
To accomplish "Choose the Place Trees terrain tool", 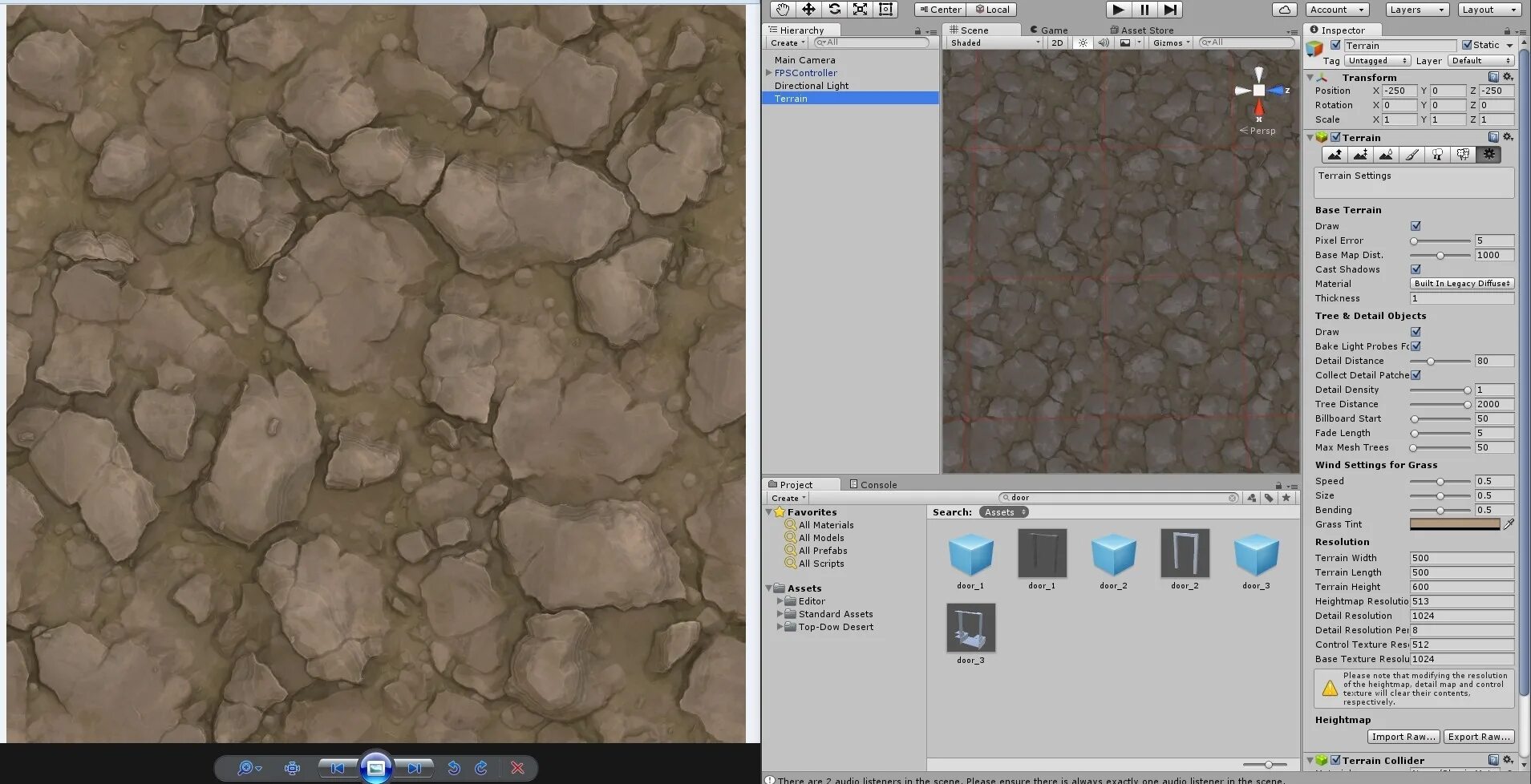I will click(x=1437, y=155).
